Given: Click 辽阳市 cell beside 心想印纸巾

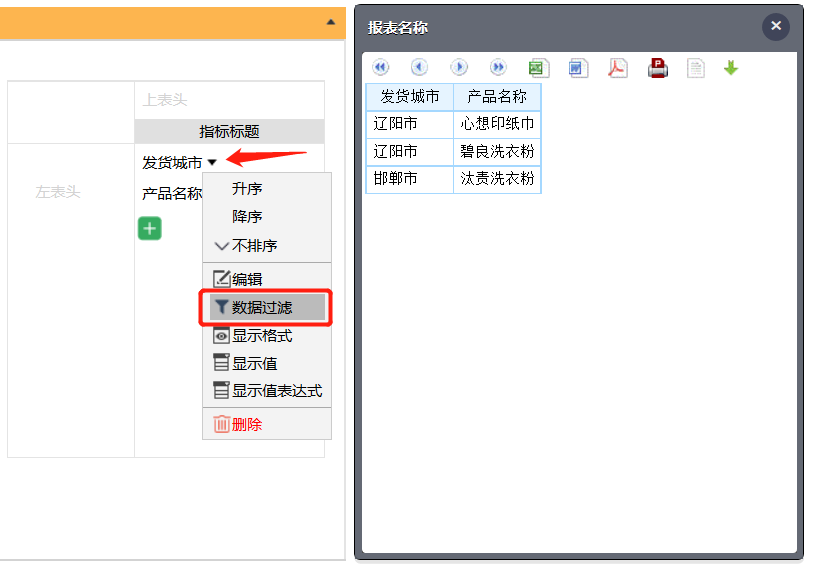Looking at the screenshot, I should pos(410,124).
